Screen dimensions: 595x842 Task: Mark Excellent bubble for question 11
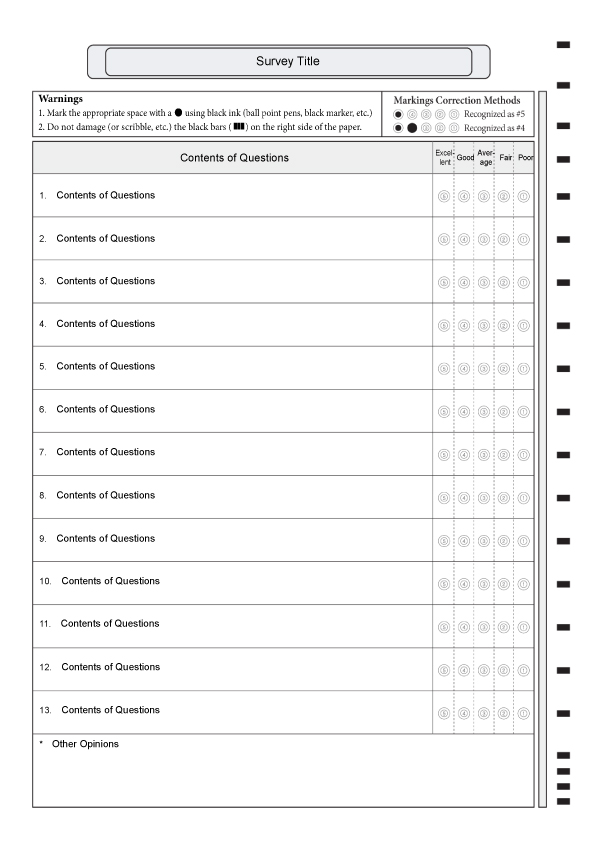(x=444, y=627)
